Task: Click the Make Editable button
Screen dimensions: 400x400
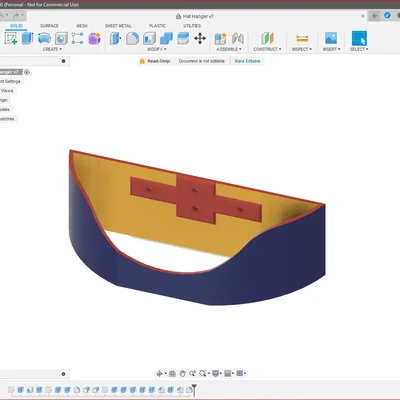Action: click(247, 61)
